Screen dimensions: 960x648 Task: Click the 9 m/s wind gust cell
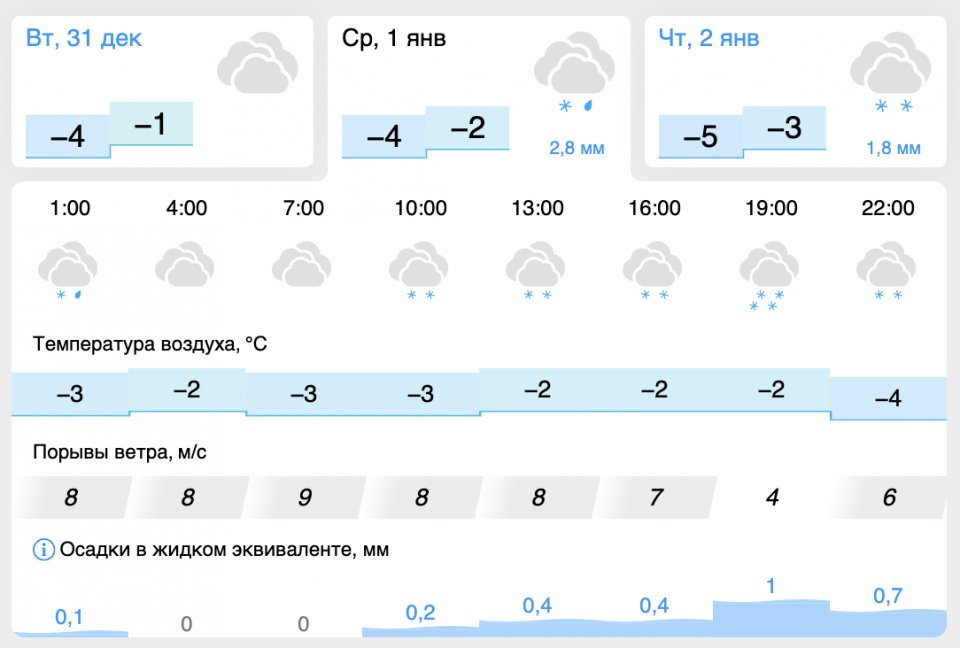tap(304, 496)
